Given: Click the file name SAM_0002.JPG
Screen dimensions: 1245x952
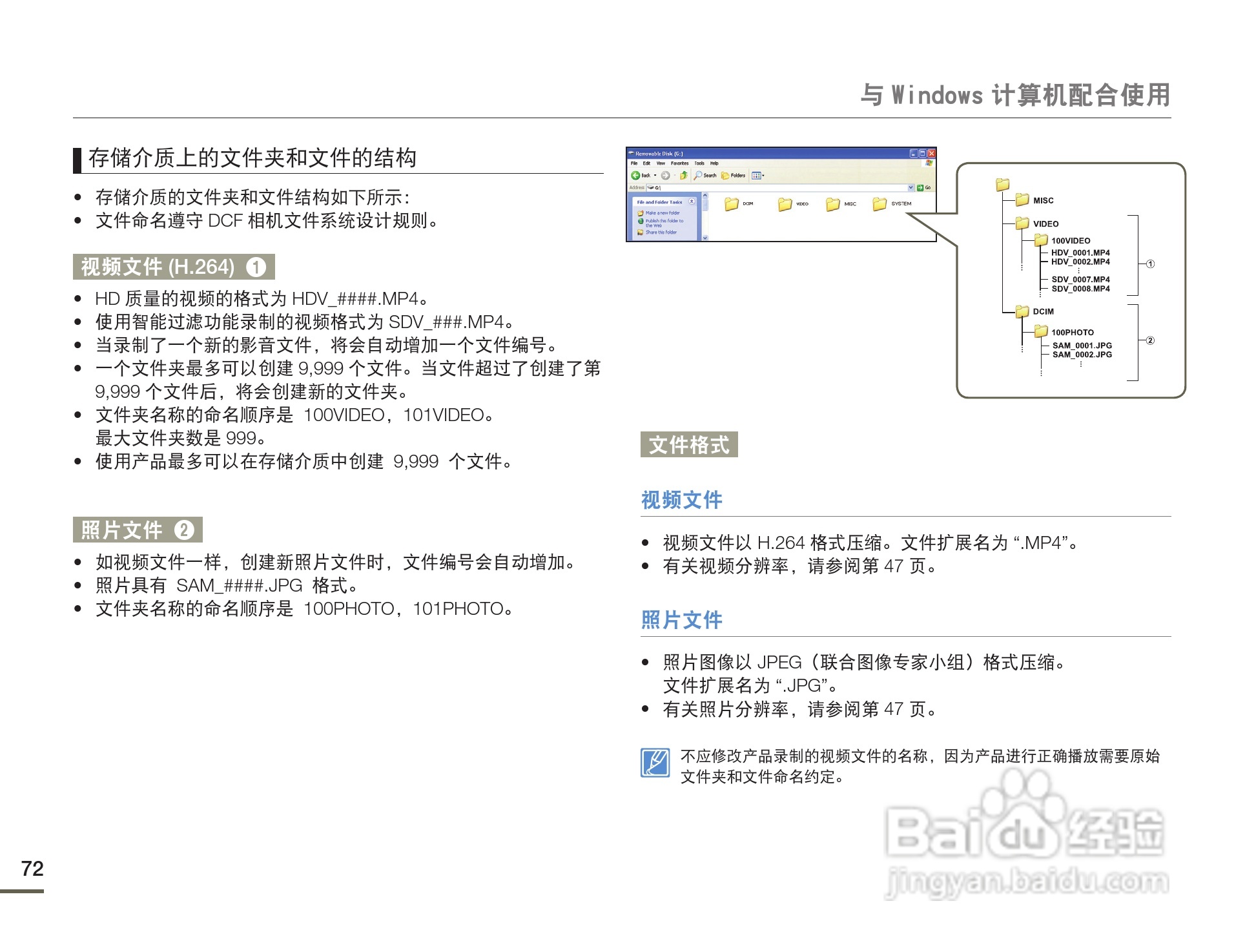Looking at the screenshot, I should [1082, 355].
